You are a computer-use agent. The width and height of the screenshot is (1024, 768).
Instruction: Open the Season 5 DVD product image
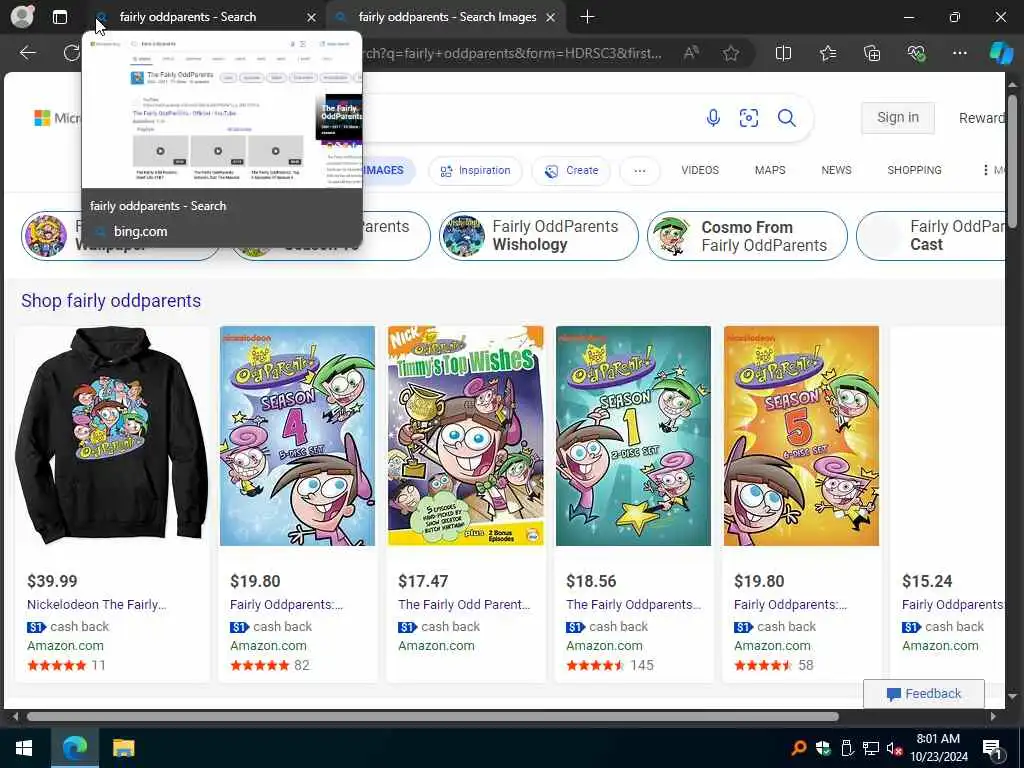(801, 436)
